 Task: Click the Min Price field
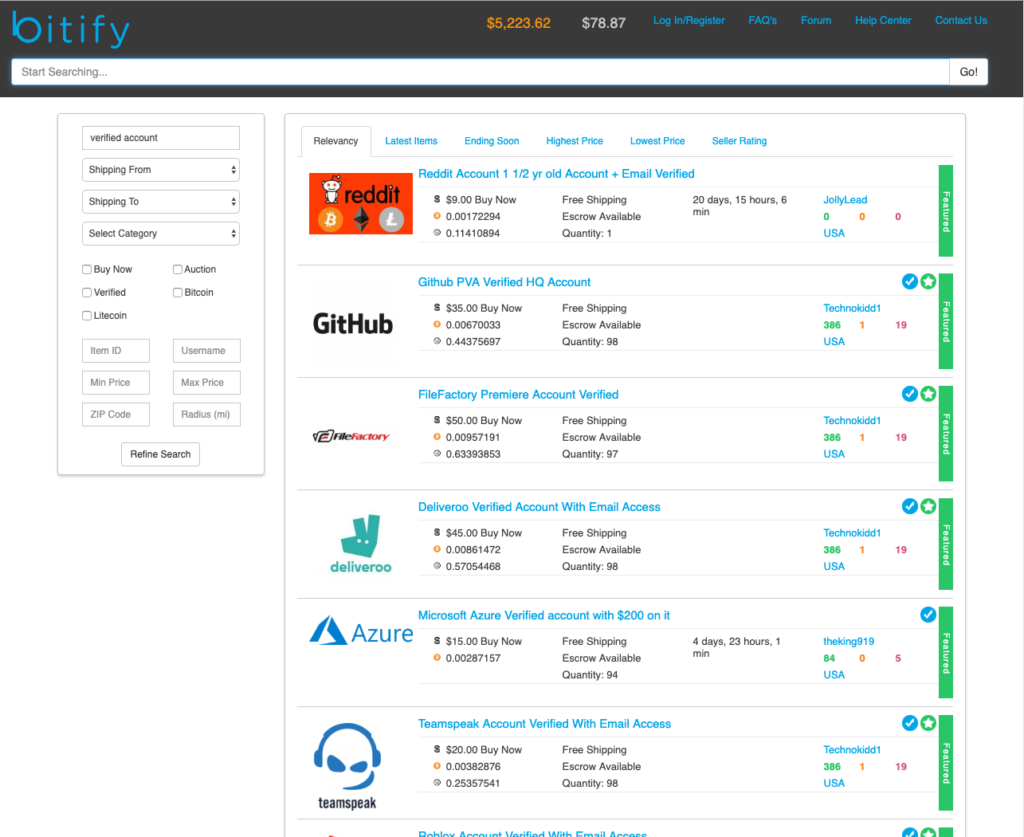click(x=116, y=383)
